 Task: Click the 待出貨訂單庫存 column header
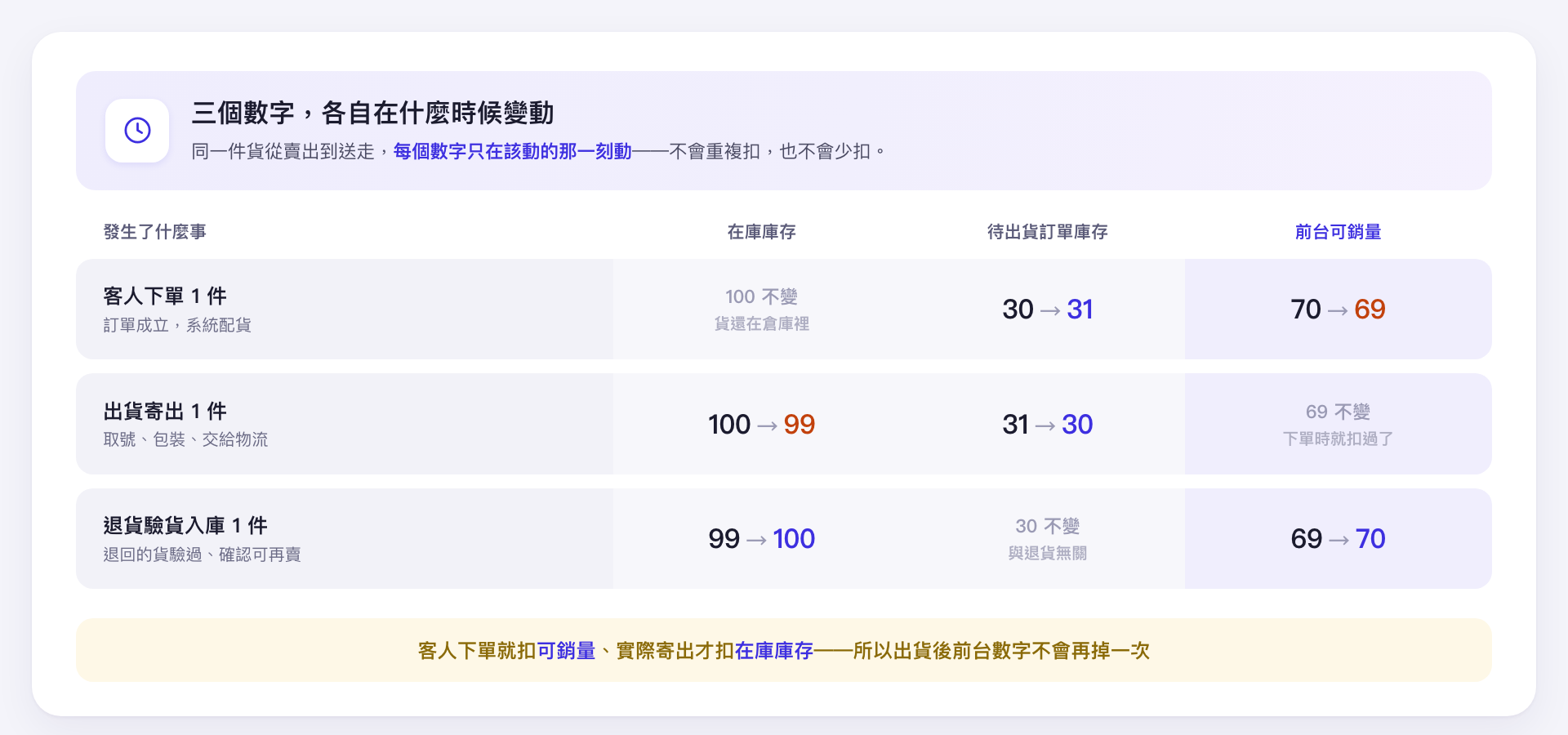point(1047,232)
